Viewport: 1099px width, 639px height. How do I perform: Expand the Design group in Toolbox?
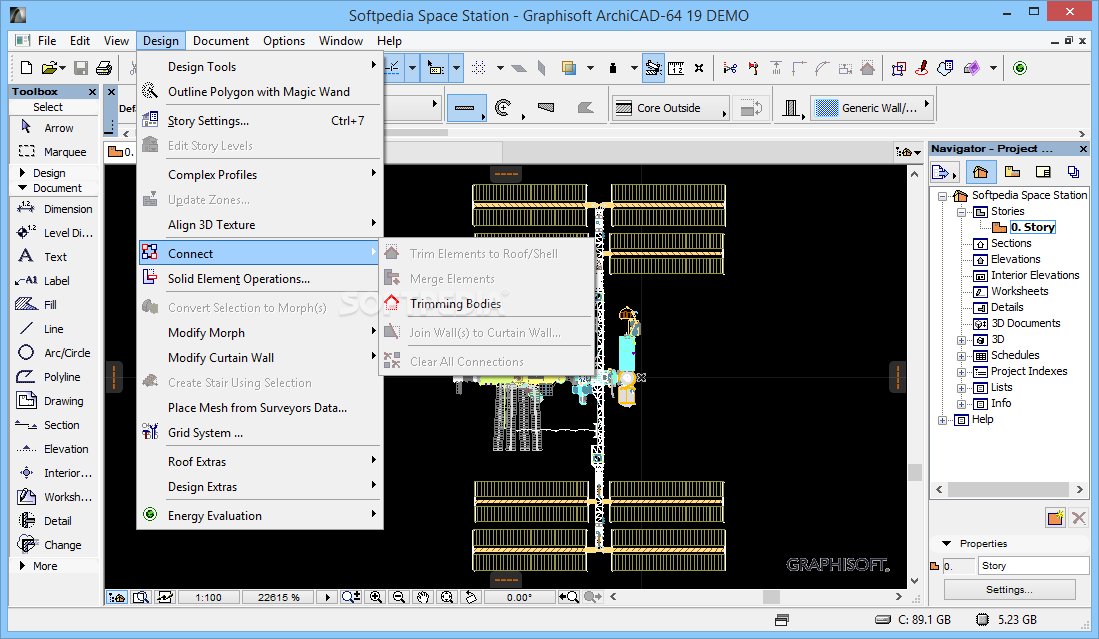[x=22, y=172]
